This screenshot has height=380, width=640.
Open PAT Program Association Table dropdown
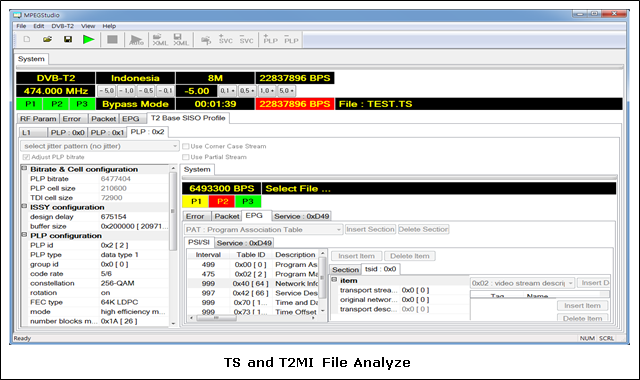click(x=263, y=229)
